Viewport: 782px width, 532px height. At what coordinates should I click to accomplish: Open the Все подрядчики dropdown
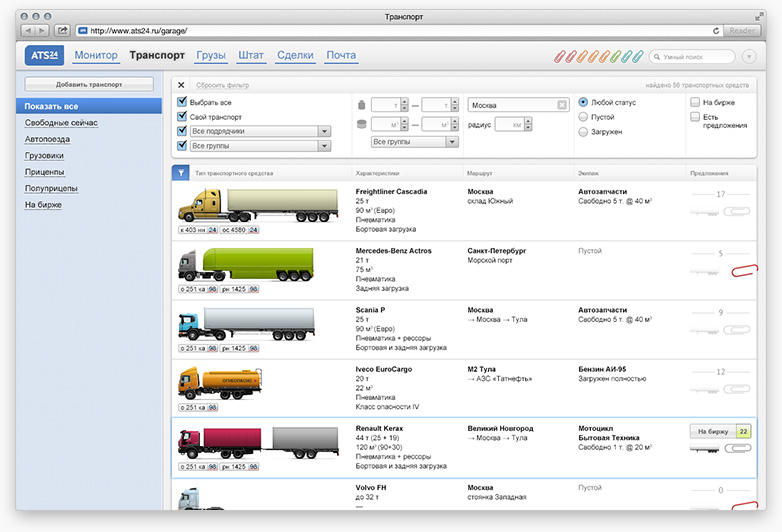coord(260,131)
